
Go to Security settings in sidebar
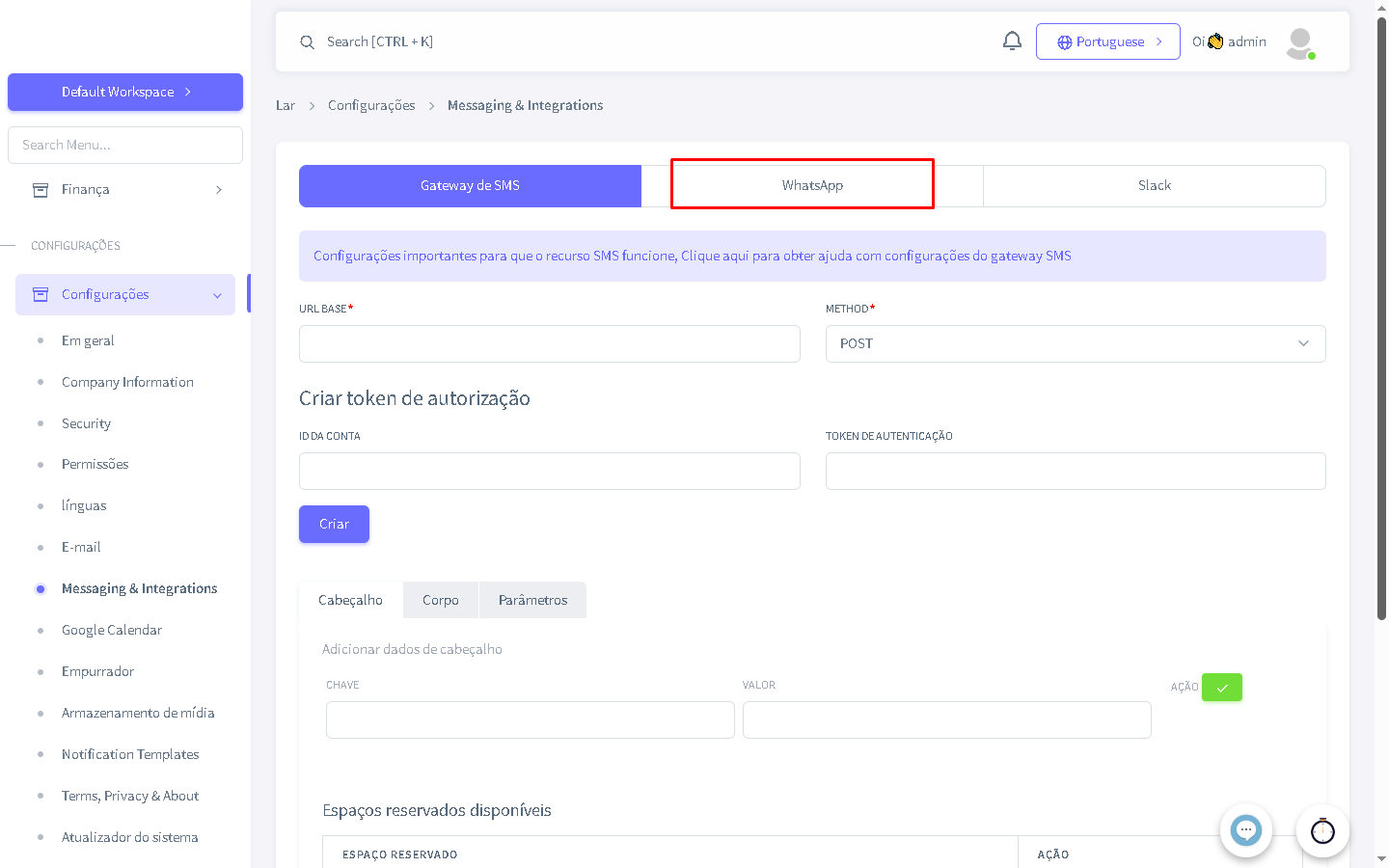[86, 424]
